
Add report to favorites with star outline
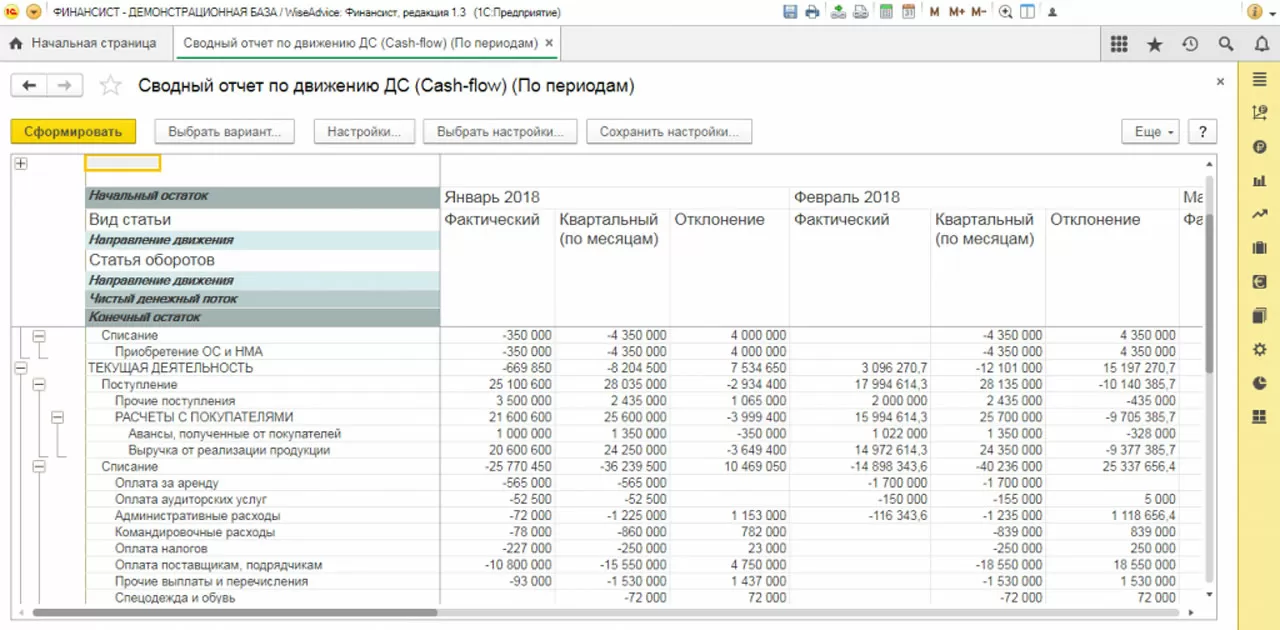pyautogui.click(x=110, y=86)
